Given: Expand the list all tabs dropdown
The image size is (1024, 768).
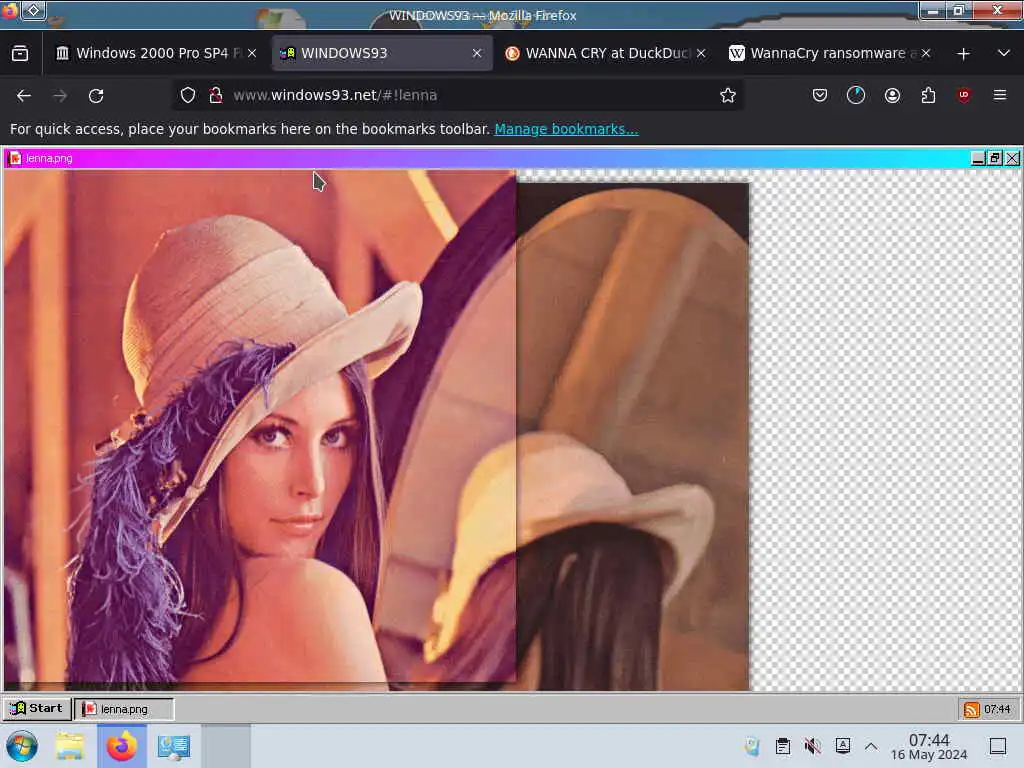Looking at the screenshot, I should [x=1004, y=53].
